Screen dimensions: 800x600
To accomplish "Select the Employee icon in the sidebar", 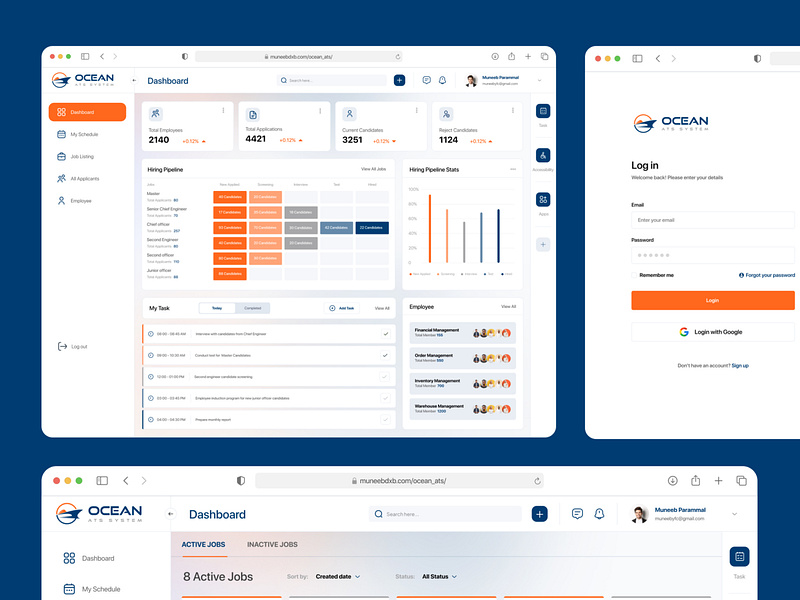I will click(x=60, y=199).
